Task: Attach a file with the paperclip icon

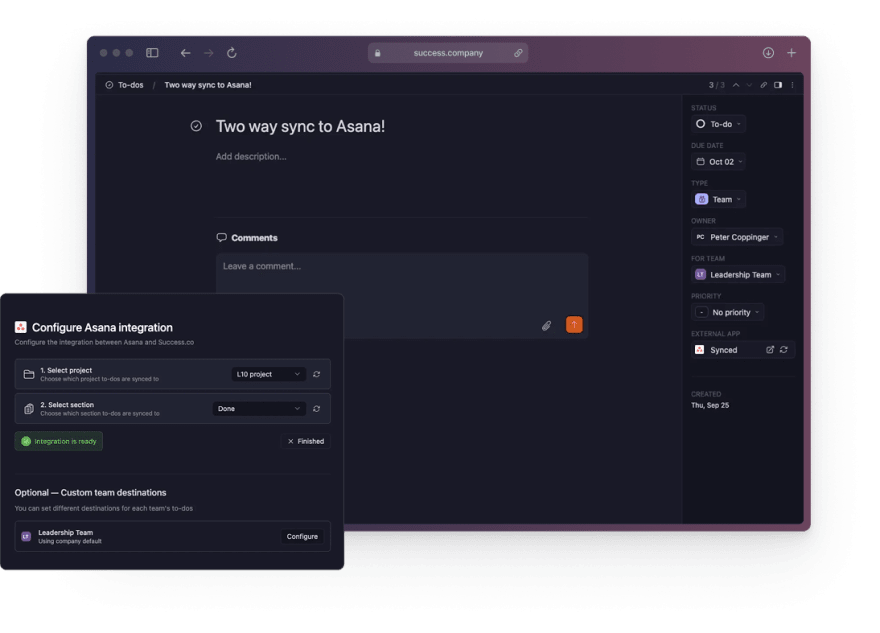Action: click(x=547, y=325)
